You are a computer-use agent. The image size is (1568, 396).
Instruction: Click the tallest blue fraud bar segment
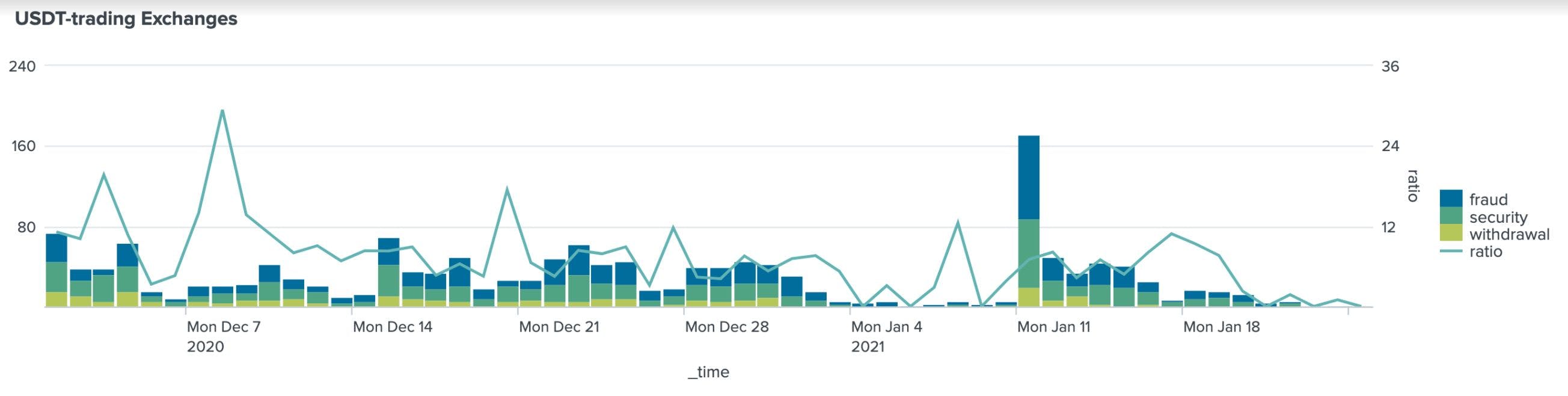[1028, 177]
